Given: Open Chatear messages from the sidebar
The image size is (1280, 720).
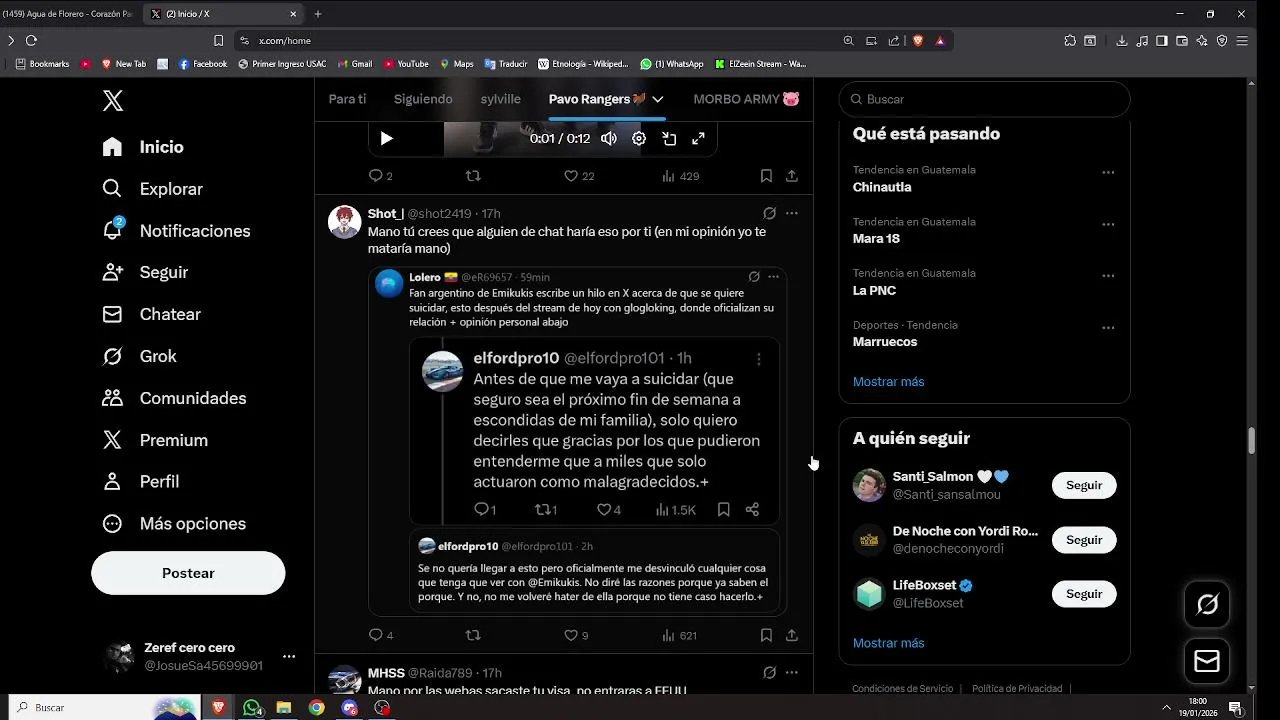Looking at the screenshot, I should click(151, 314).
